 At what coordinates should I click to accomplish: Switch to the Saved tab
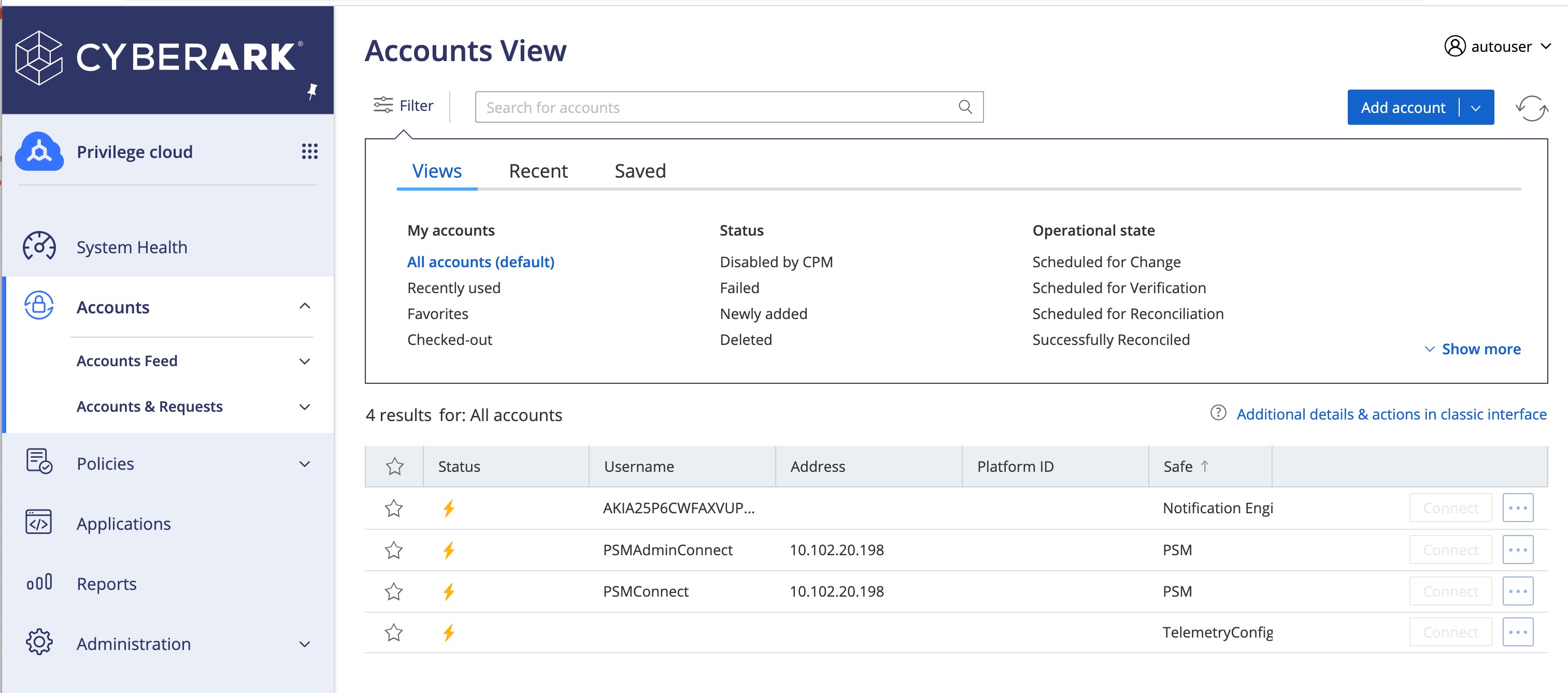point(640,171)
